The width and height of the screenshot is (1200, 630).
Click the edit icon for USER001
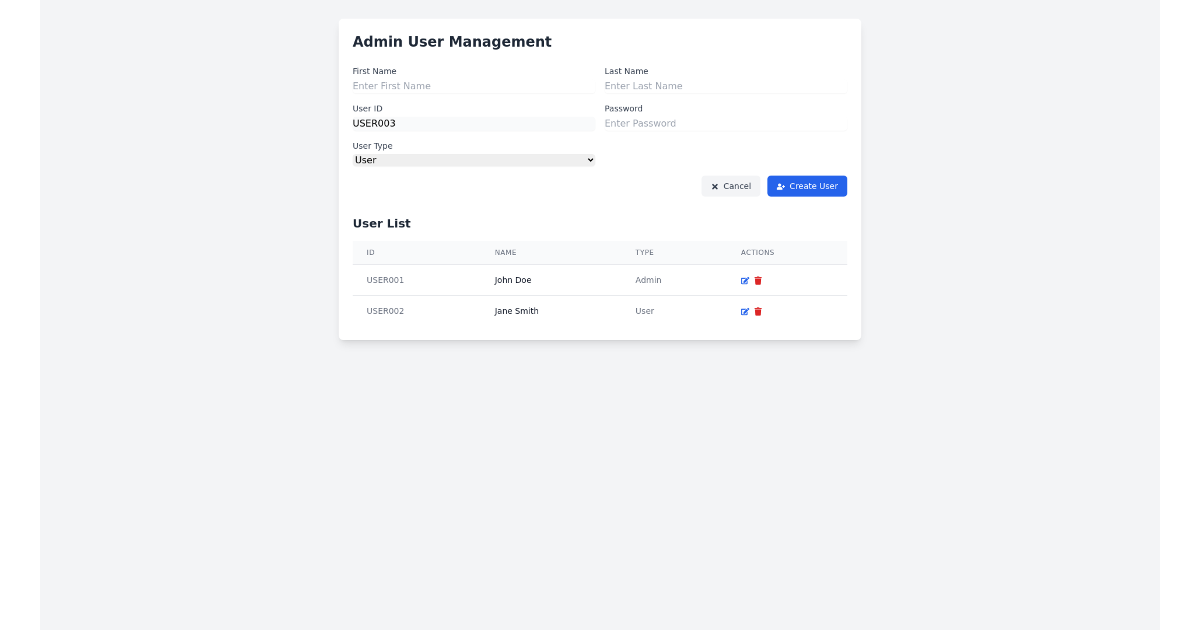[744, 280]
